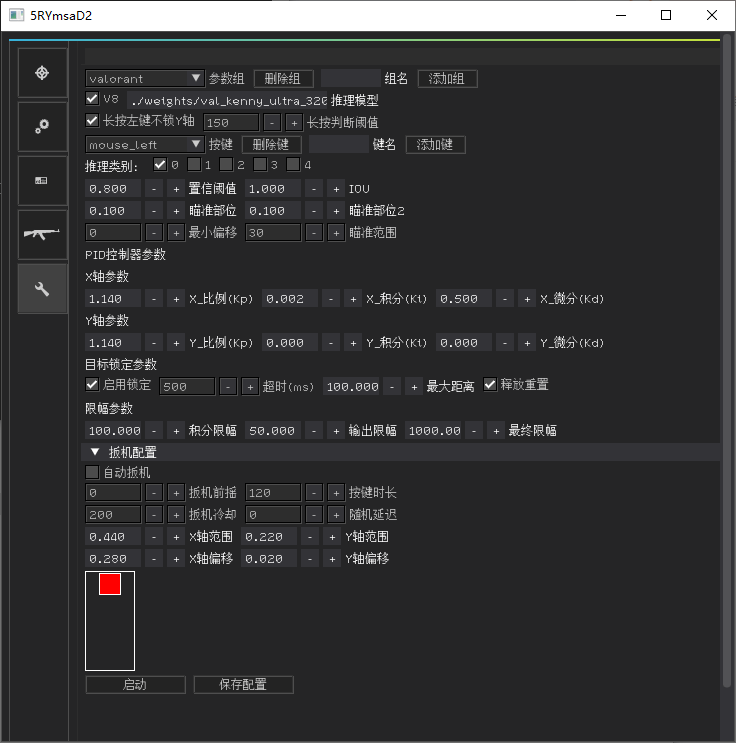
Task: Toggle the V8 checkbox
Action: pyautogui.click(x=93, y=100)
